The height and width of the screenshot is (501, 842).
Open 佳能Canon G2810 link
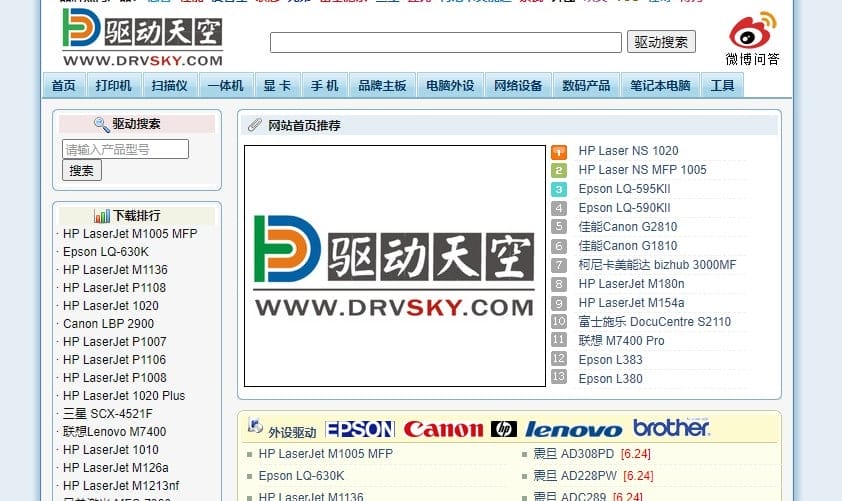coord(628,227)
